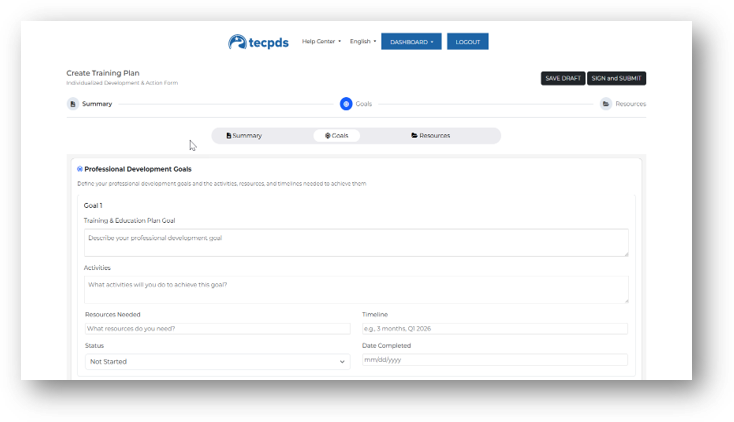
Task: Click the LOGOUT button
Action: pos(467,42)
